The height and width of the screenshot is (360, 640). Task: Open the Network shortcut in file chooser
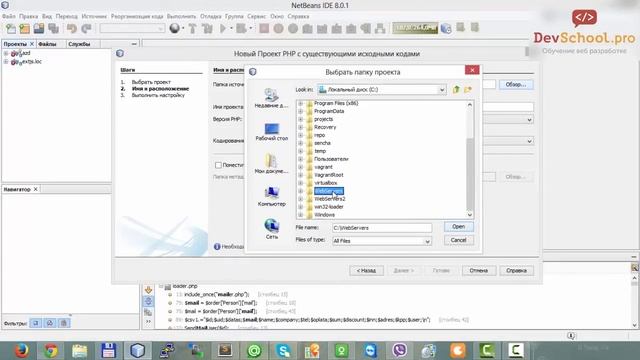(271, 229)
